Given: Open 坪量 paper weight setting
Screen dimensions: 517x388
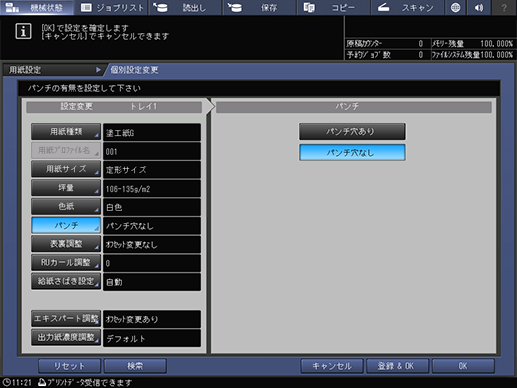Looking at the screenshot, I should [x=66, y=188].
